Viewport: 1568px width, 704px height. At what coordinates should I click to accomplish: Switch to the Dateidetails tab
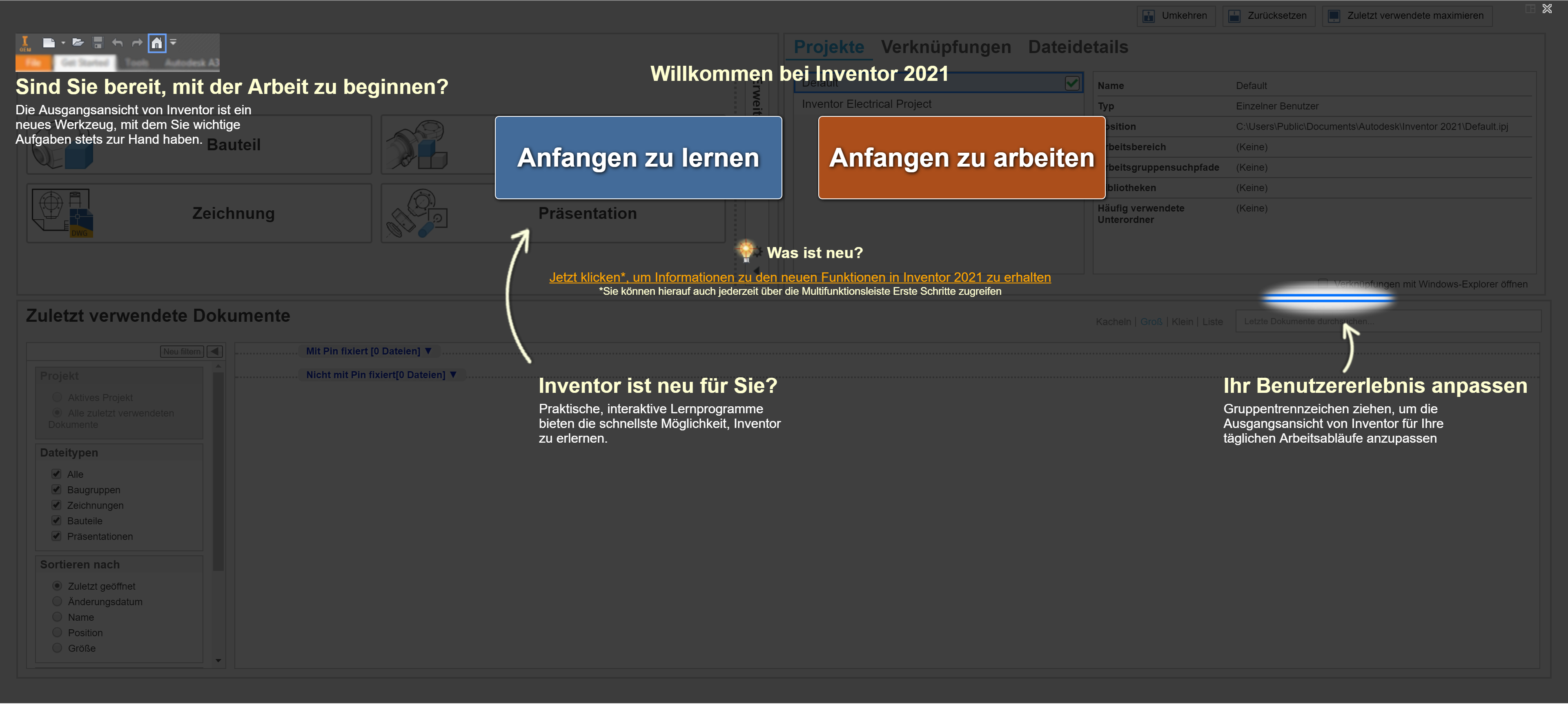tap(1078, 47)
